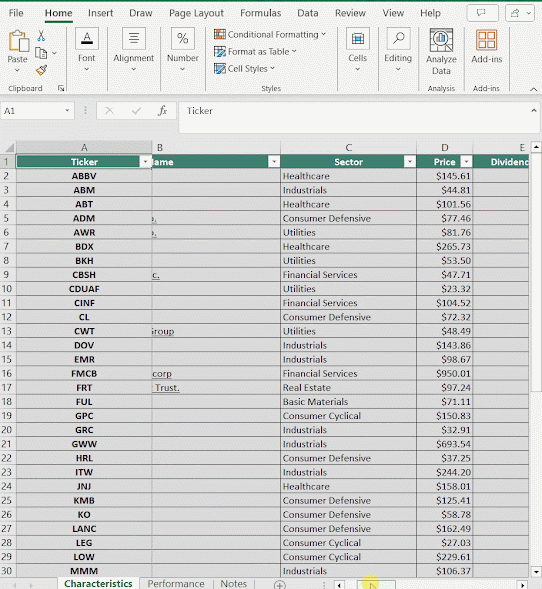The width and height of the screenshot is (542, 589).
Task: Select the Characteristics sheet tab
Action: pyautogui.click(x=98, y=584)
